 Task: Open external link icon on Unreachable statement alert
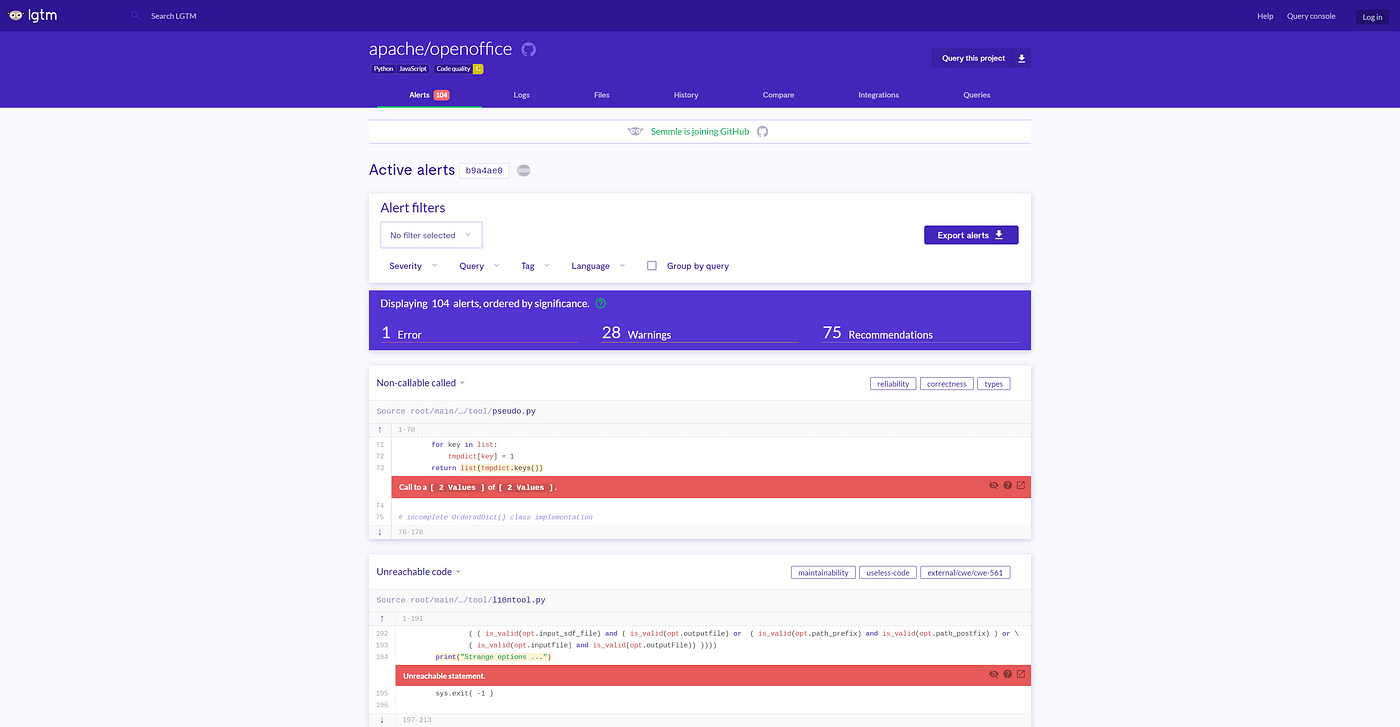(1021, 674)
